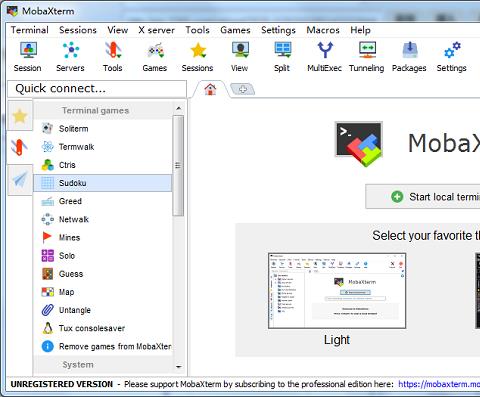Open the Games gamepad toolbar icon
The height and width of the screenshot is (397, 480).
(155, 57)
